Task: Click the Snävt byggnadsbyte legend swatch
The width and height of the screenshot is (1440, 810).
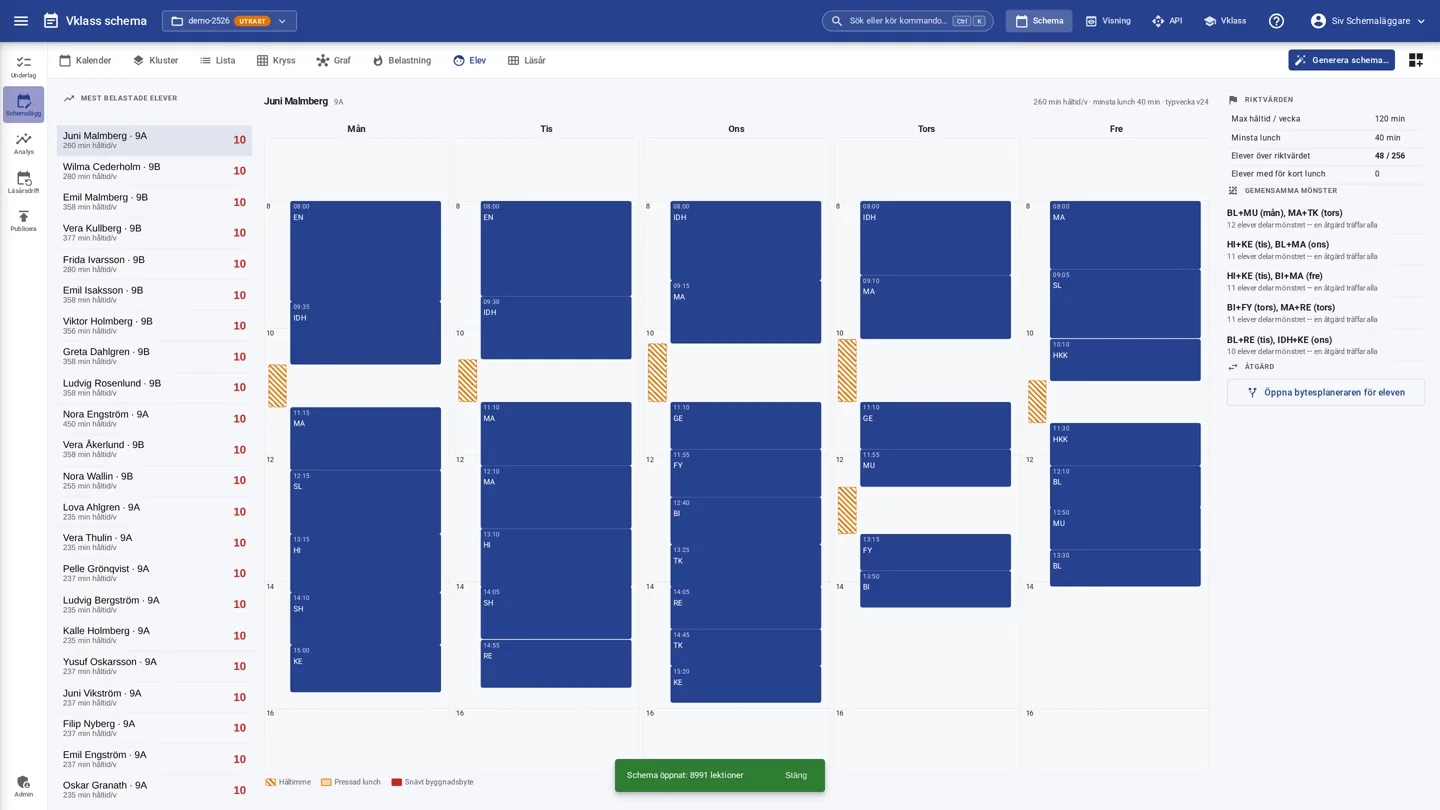Action: click(x=396, y=782)
